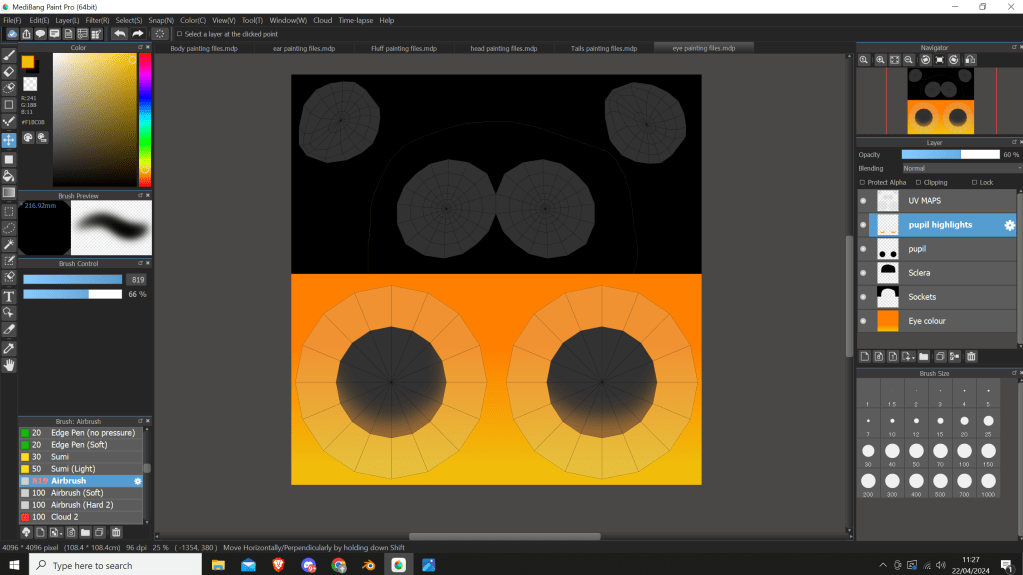Enable the Protect Alpha checkbox
This screenshot has width=1023, height=575.
click(862, 183)
